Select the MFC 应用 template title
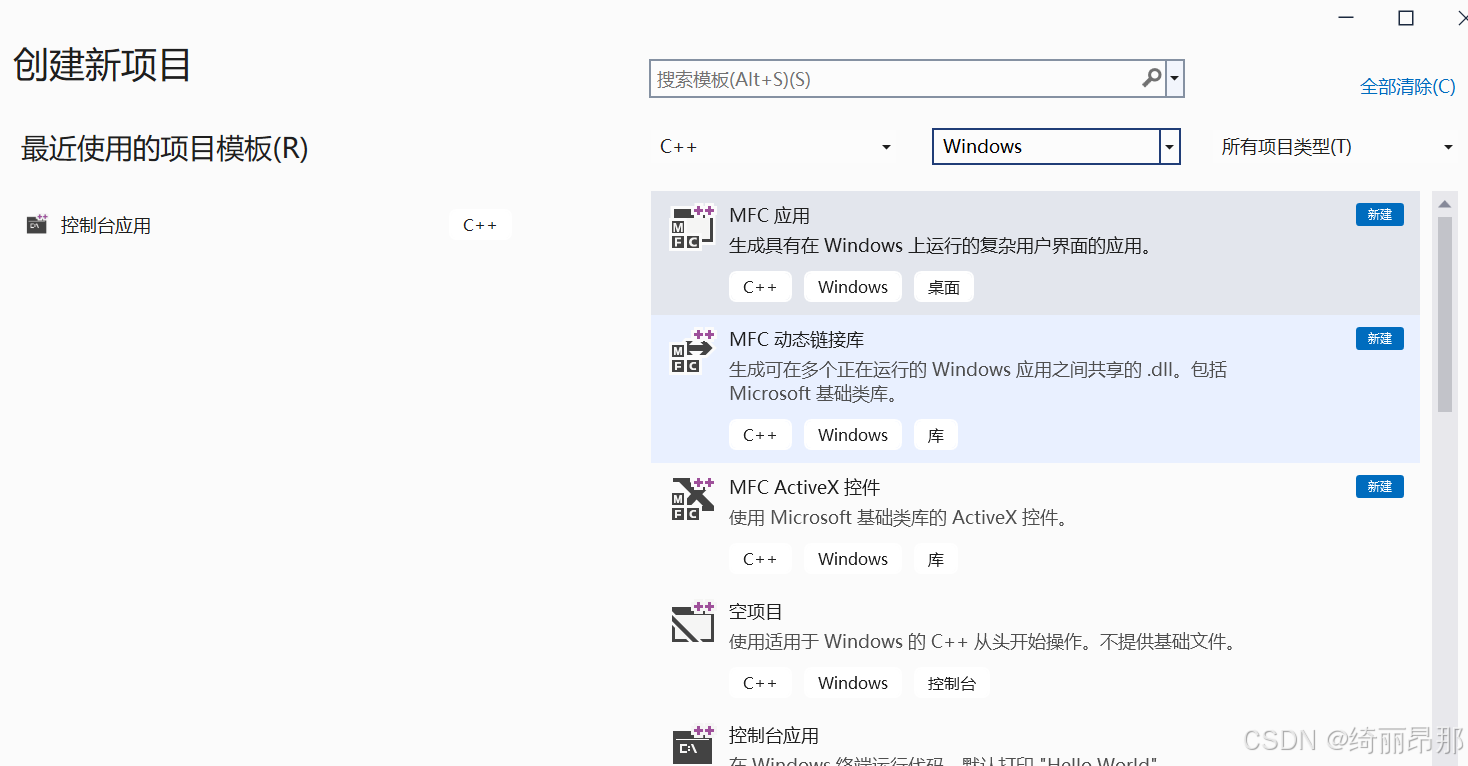Screen dimensions: 1468x766 click(770, 215)
